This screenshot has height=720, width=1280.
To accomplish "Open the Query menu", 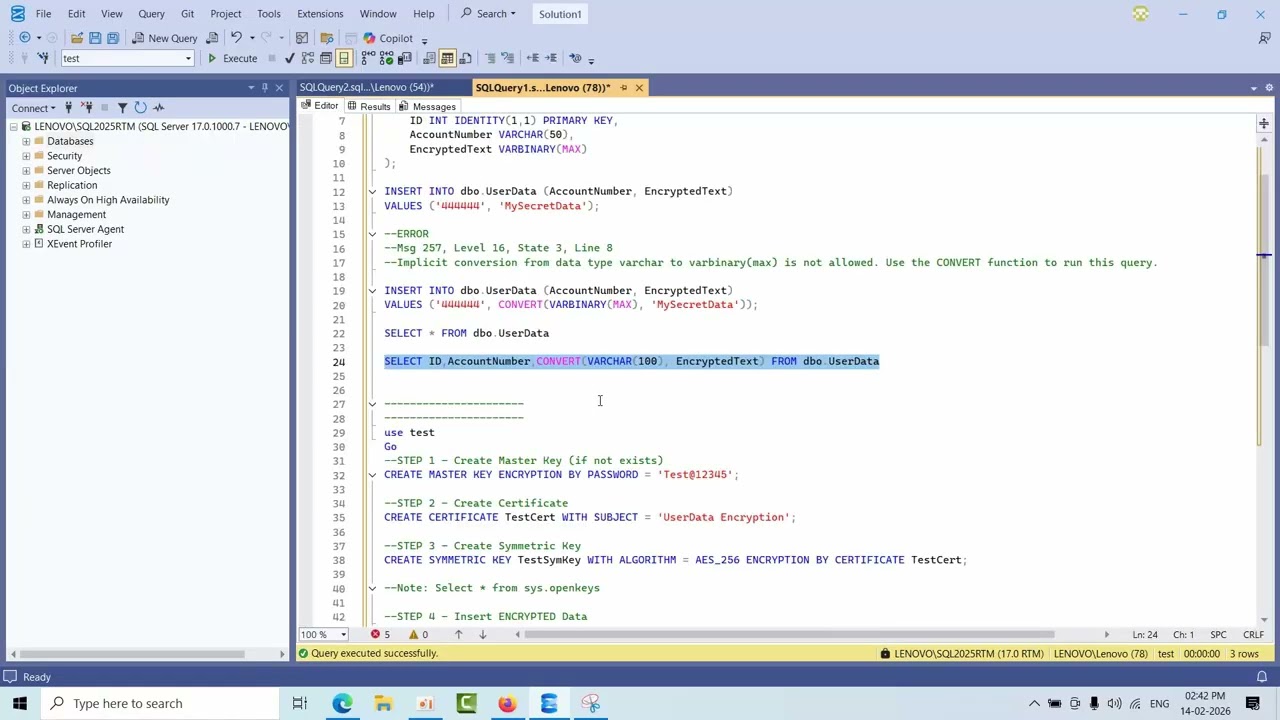I will point(151,14).
